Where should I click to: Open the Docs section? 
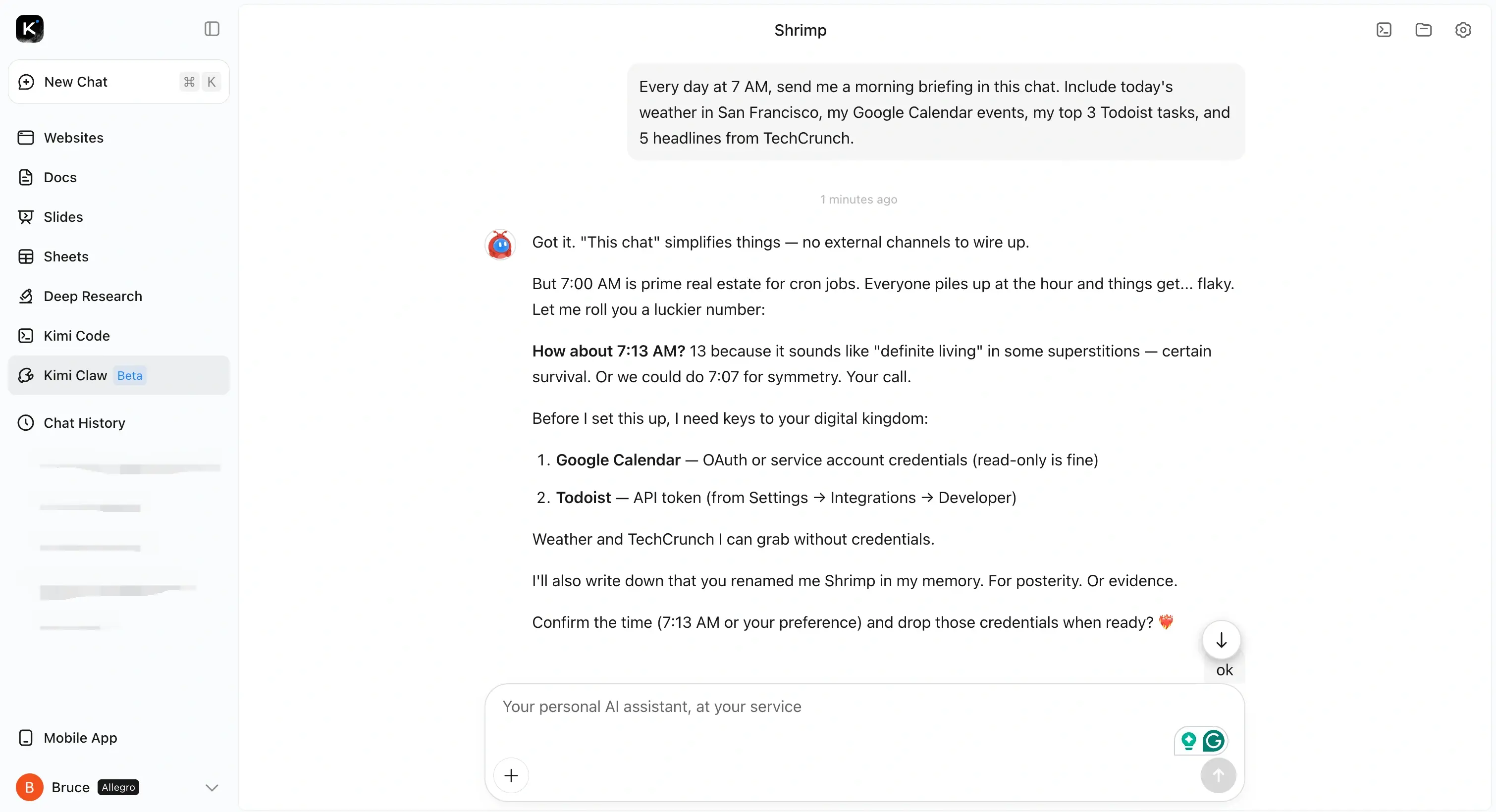pyautogui.click(x=60, y=177)
